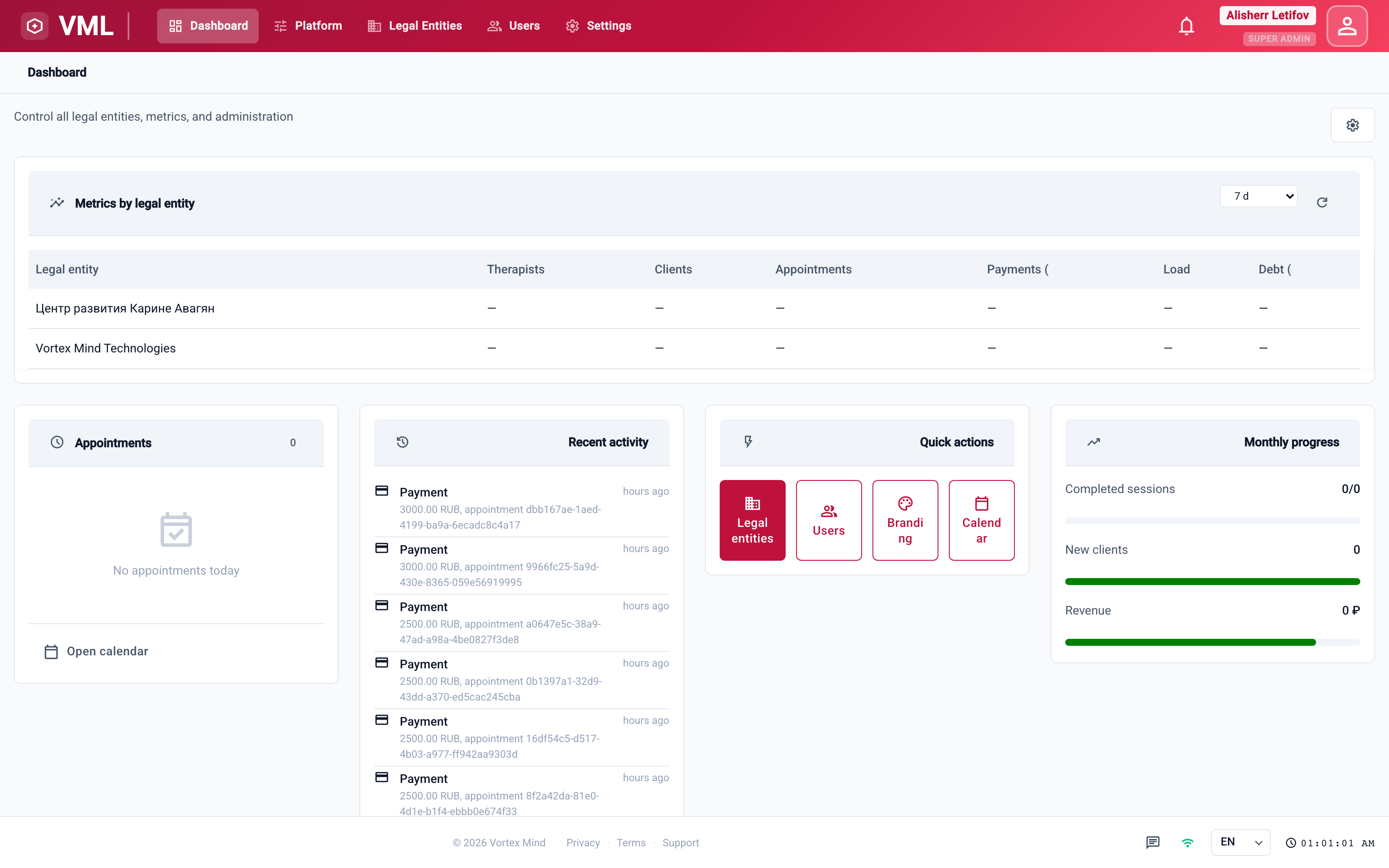Screen dimensions: 1389x868
Task: Open the Users nav item
Action: tap(513, 26)
